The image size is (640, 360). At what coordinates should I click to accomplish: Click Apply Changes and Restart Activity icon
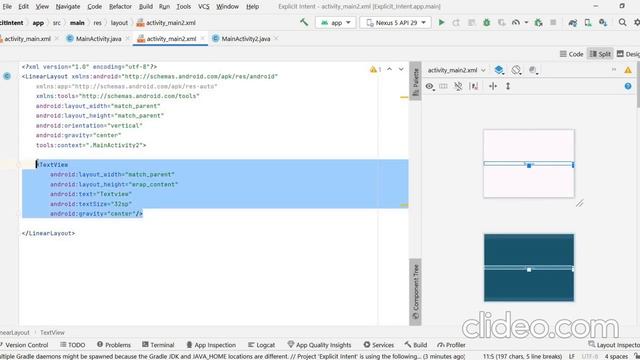456,23
